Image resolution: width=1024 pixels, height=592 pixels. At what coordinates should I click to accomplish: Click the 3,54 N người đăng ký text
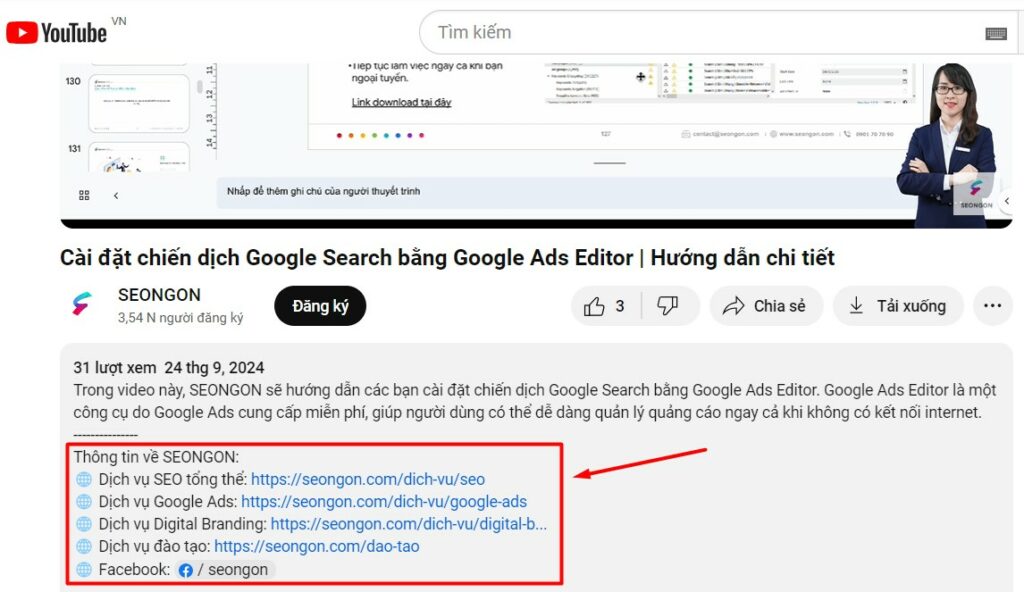coord(180,318)
